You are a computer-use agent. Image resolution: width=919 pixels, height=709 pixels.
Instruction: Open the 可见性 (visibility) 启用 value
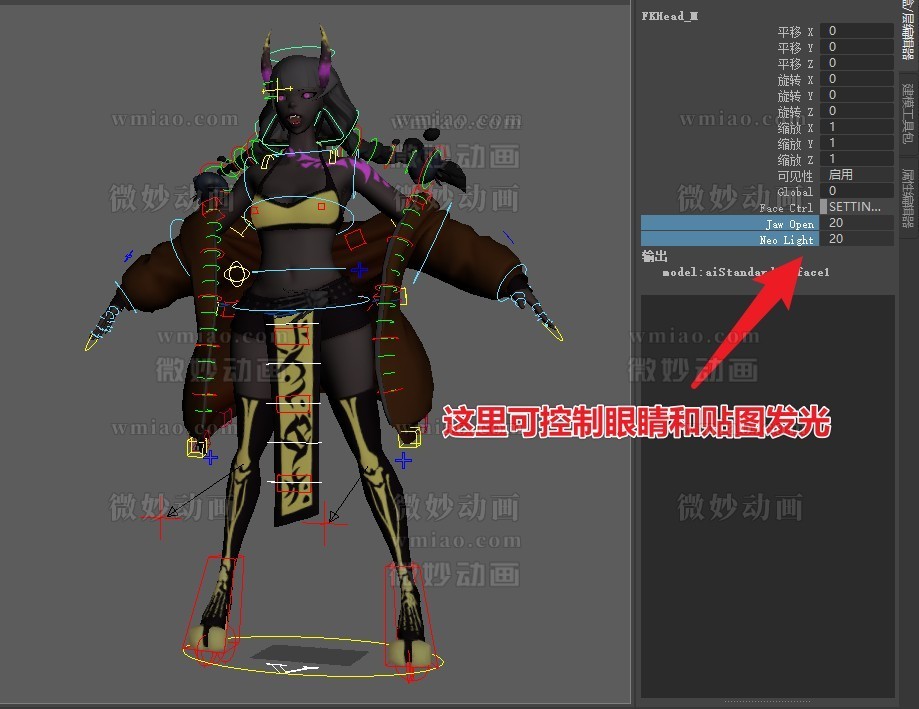coord(857,175)
